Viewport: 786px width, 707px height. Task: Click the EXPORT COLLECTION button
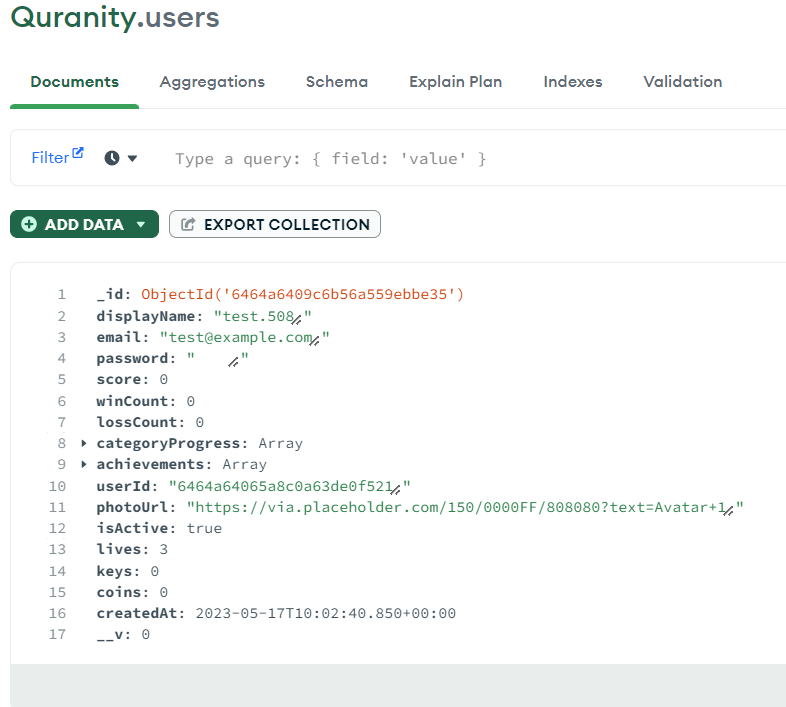pyautogui.click(x=275, y=225)
